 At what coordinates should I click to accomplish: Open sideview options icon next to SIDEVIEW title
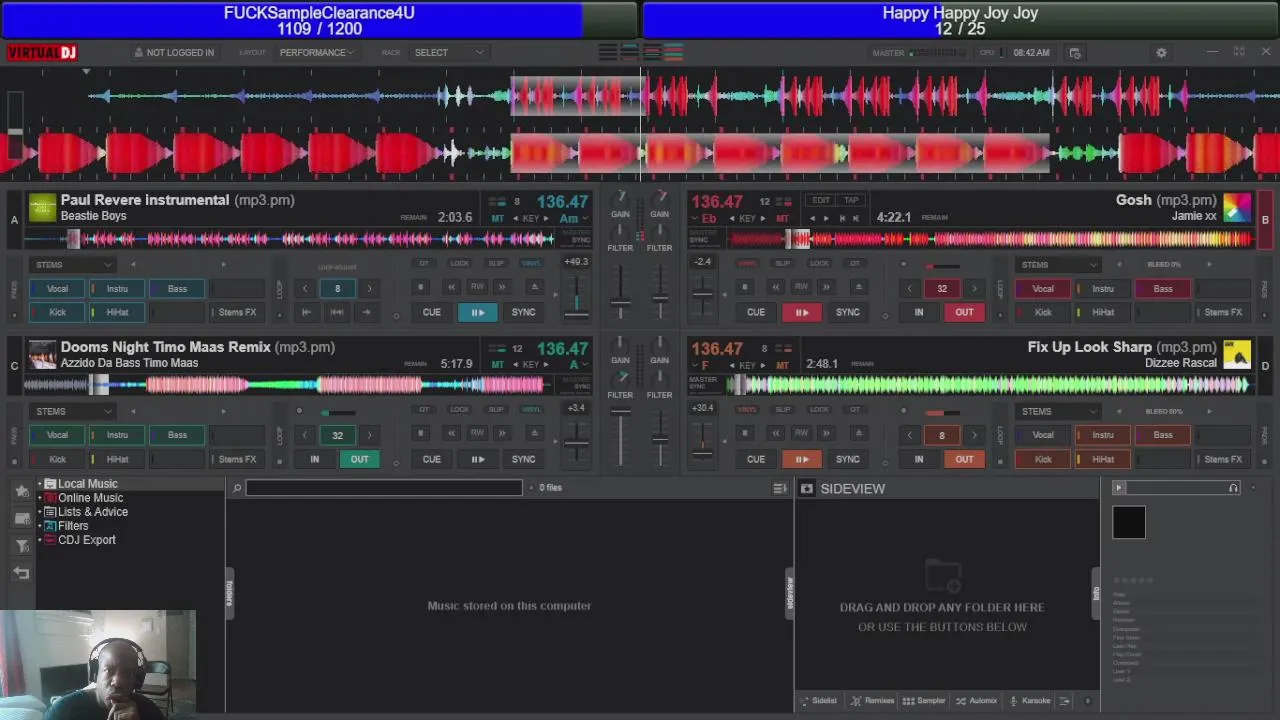[x=807, y=489]
